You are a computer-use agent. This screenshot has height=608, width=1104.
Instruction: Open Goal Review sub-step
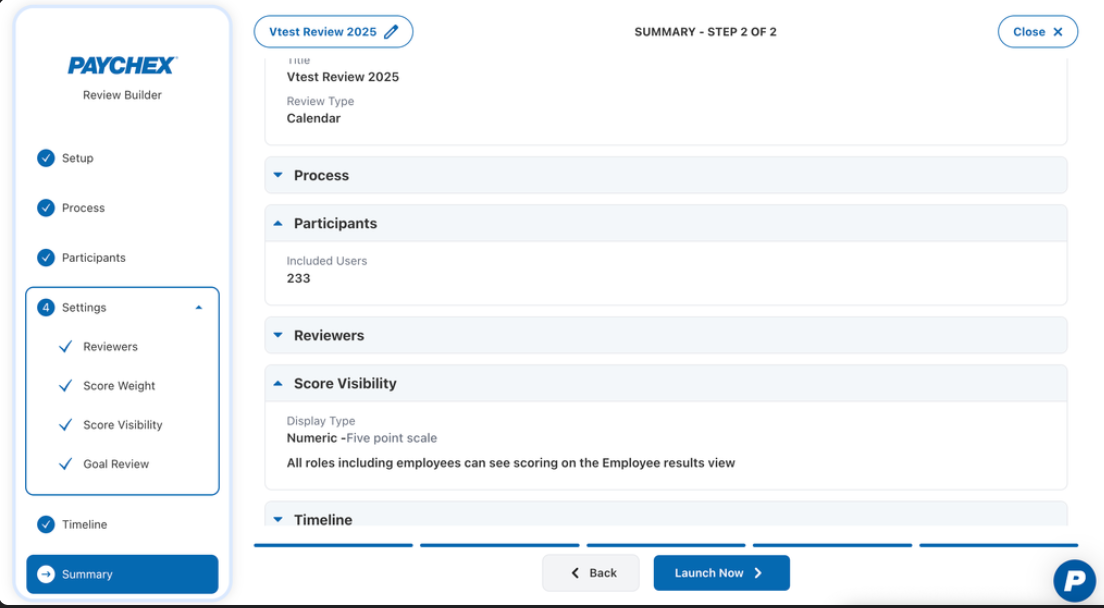click(x=116, y=464)
